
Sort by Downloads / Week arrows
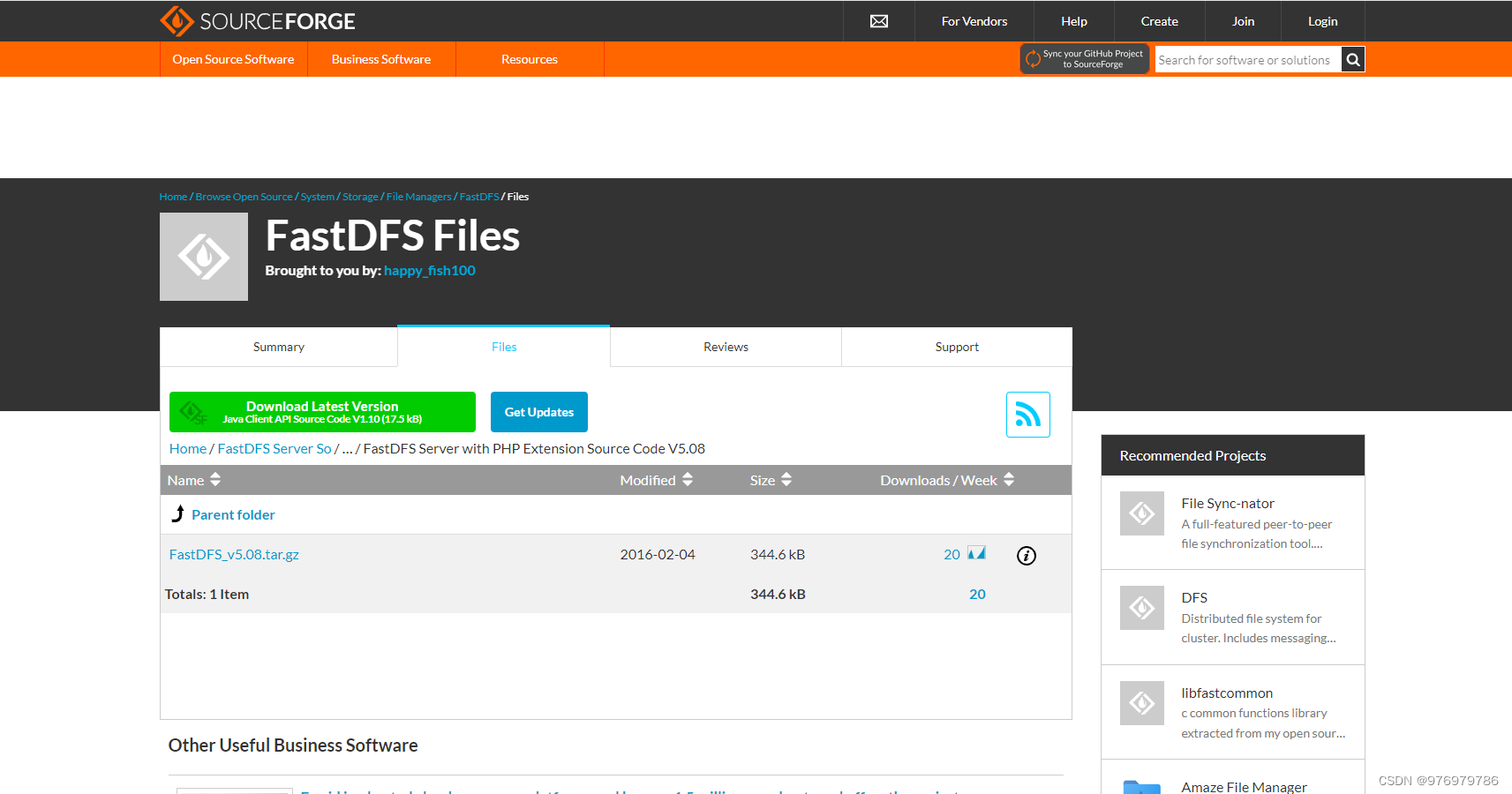tap(1009, 479)
